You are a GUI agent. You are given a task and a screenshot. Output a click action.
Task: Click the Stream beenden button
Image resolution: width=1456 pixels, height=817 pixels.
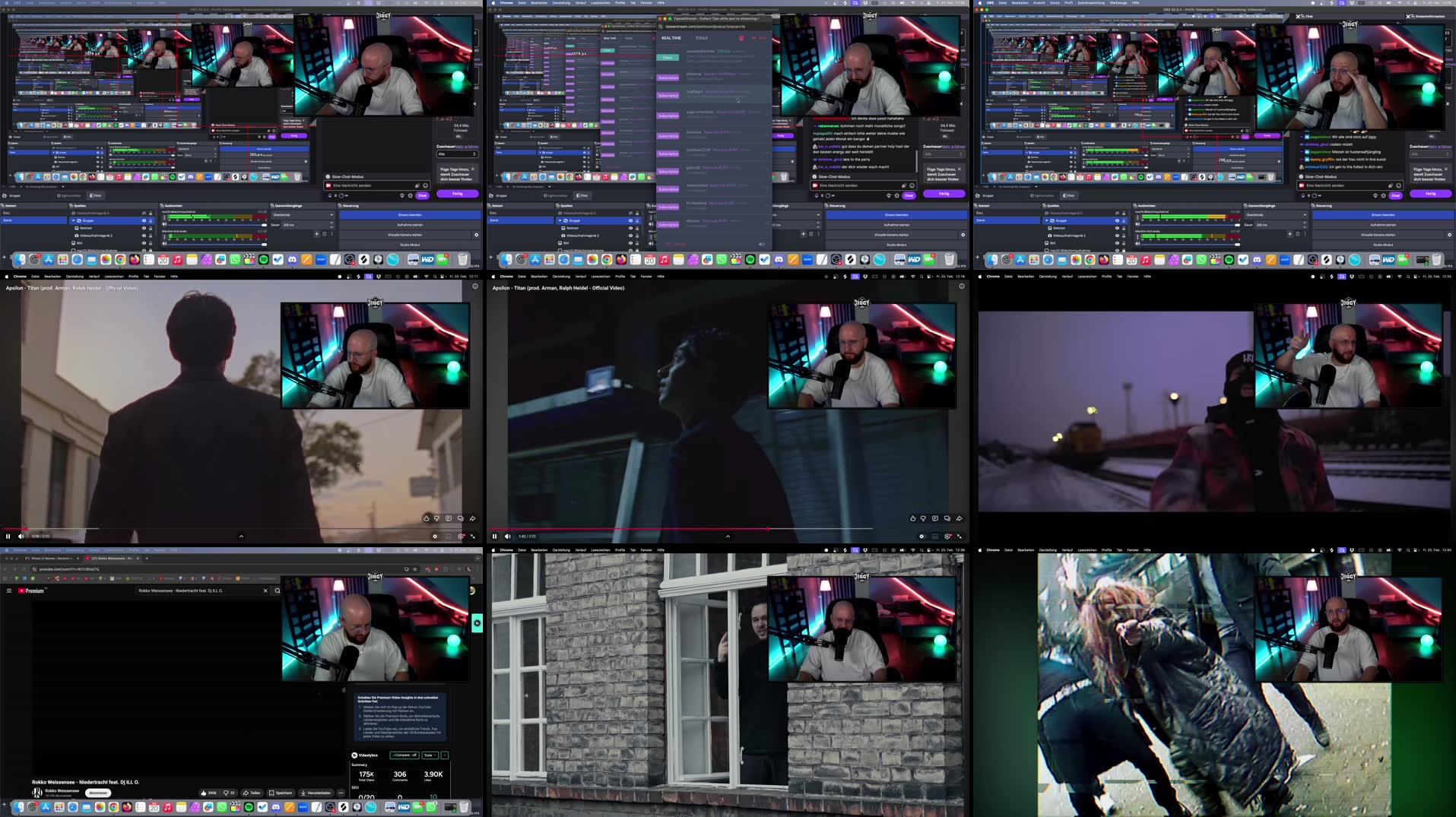tap(409, 215)
